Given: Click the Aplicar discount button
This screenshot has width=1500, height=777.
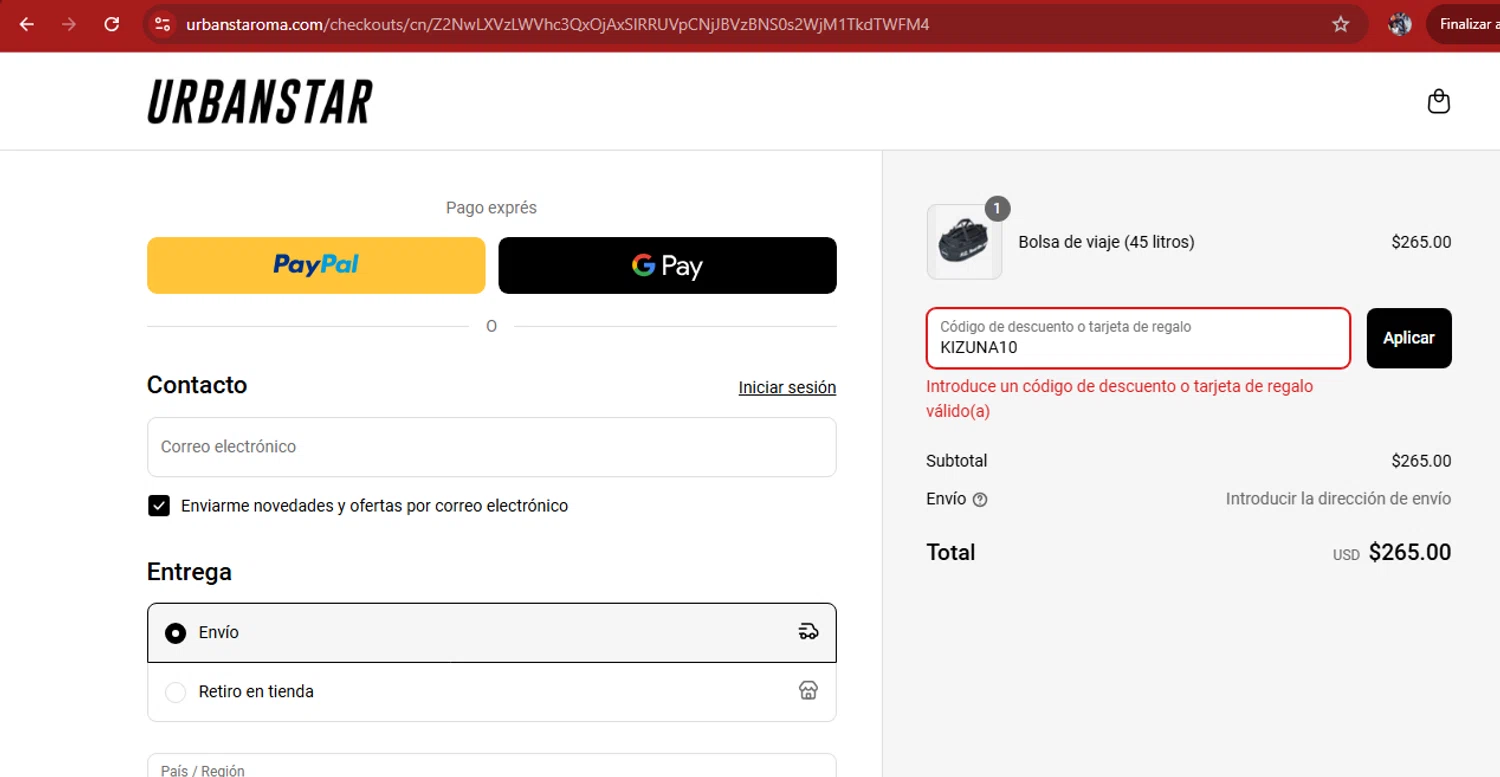Looking at the screenshot, I should pos(1409,338).
